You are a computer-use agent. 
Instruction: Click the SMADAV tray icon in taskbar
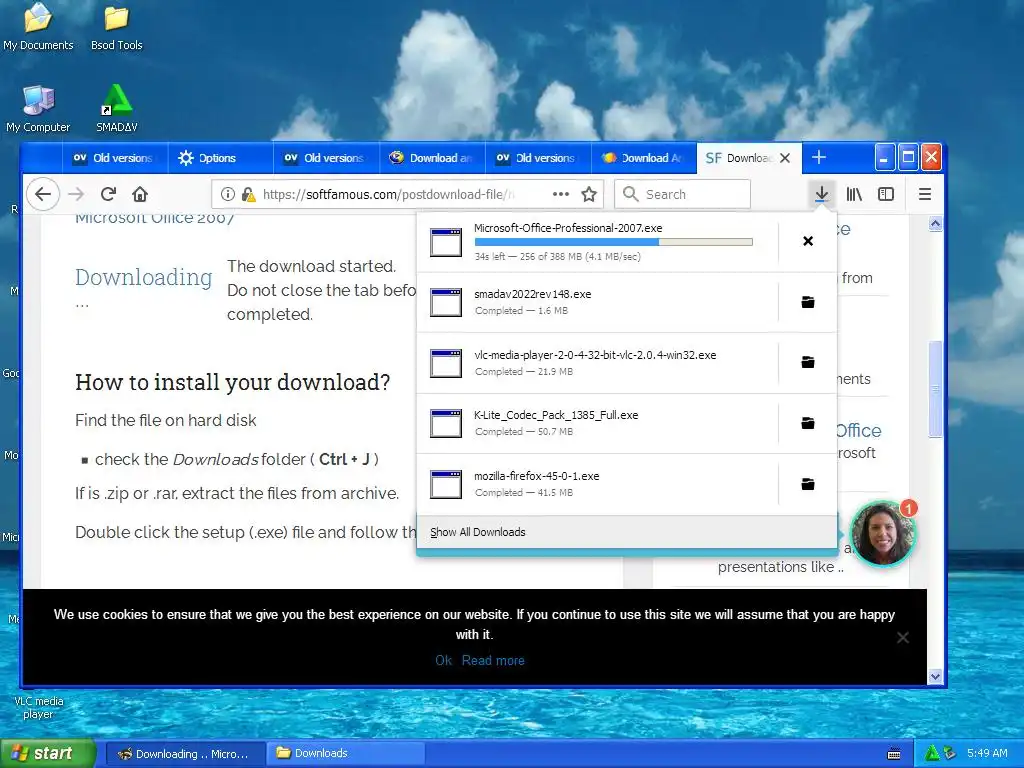coord(932,753)
